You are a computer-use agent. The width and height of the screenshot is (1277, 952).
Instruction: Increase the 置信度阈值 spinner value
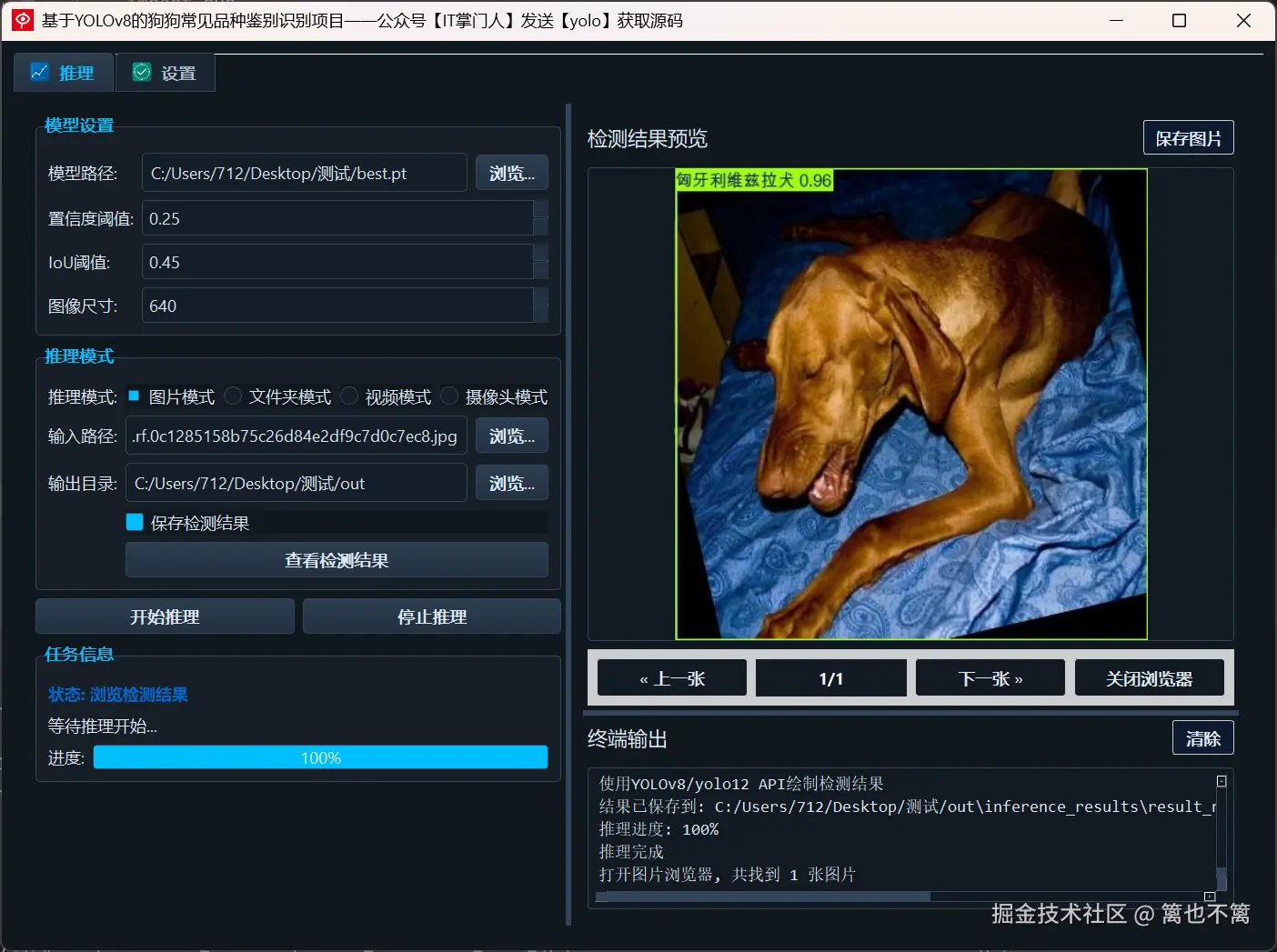click(x=541, y=209)
